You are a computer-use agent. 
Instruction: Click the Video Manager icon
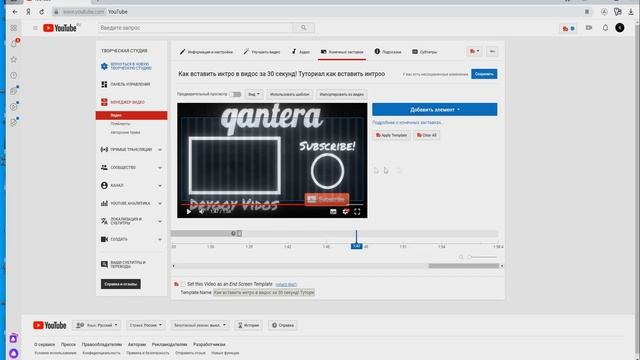(x=104, y=102)
